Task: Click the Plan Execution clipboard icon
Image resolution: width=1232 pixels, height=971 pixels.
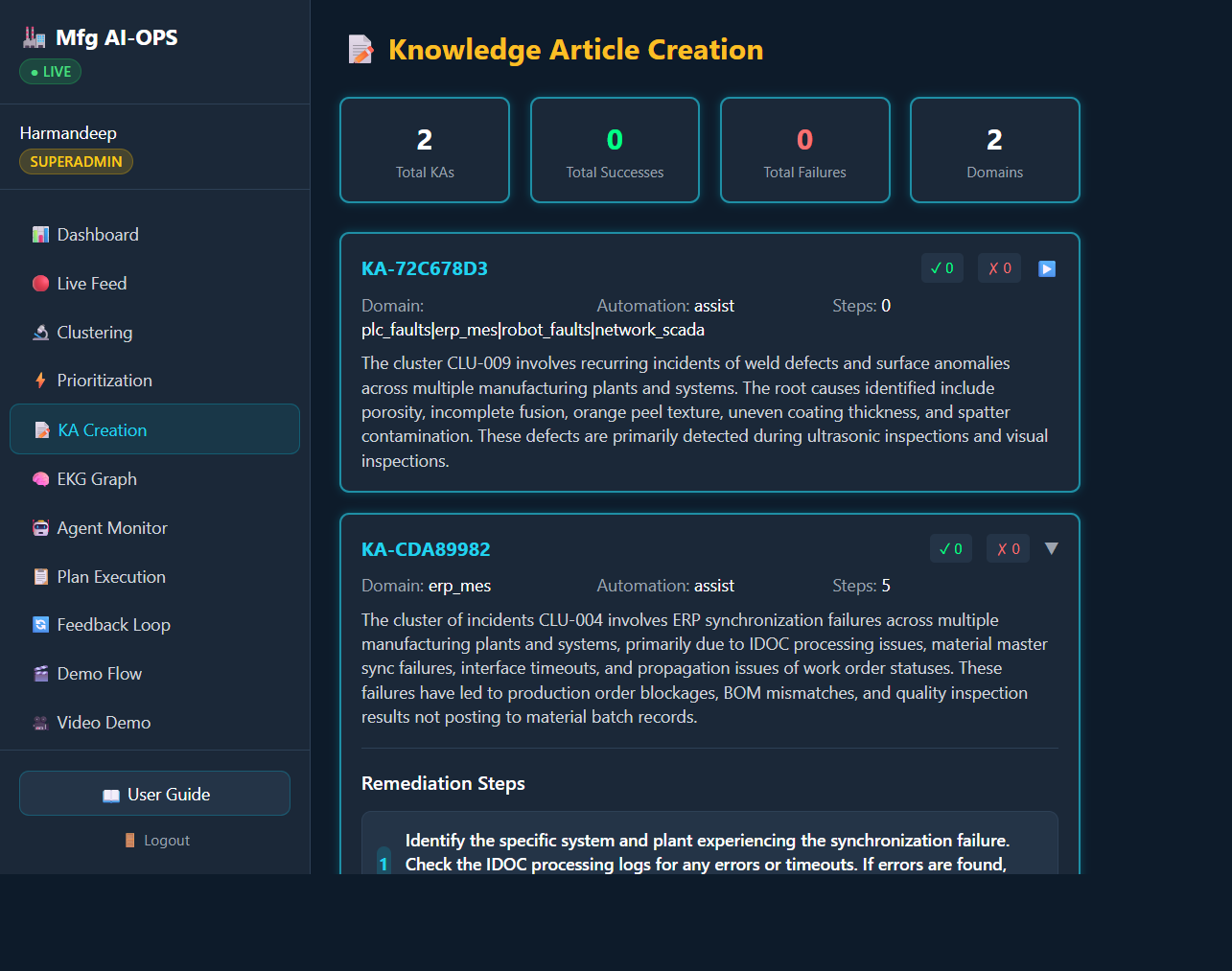Action: pos(40,577)
